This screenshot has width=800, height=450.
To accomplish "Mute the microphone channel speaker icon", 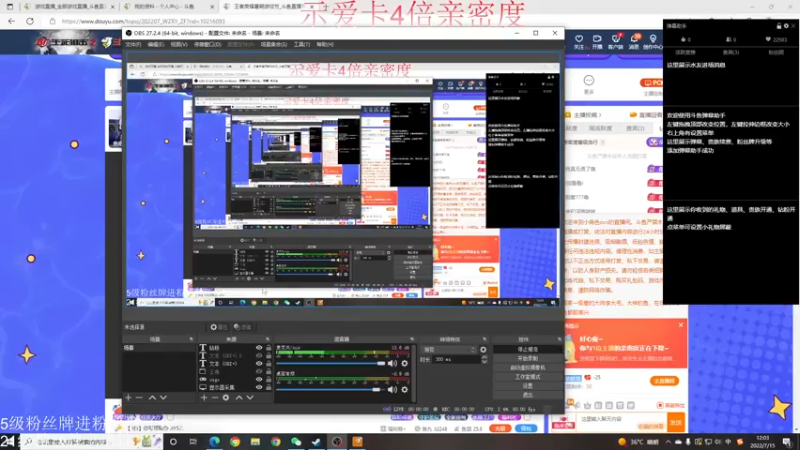I will point(392,363).
